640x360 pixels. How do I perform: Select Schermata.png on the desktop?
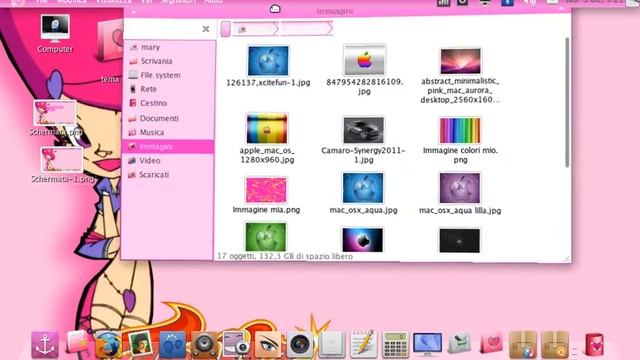(55, 118)
